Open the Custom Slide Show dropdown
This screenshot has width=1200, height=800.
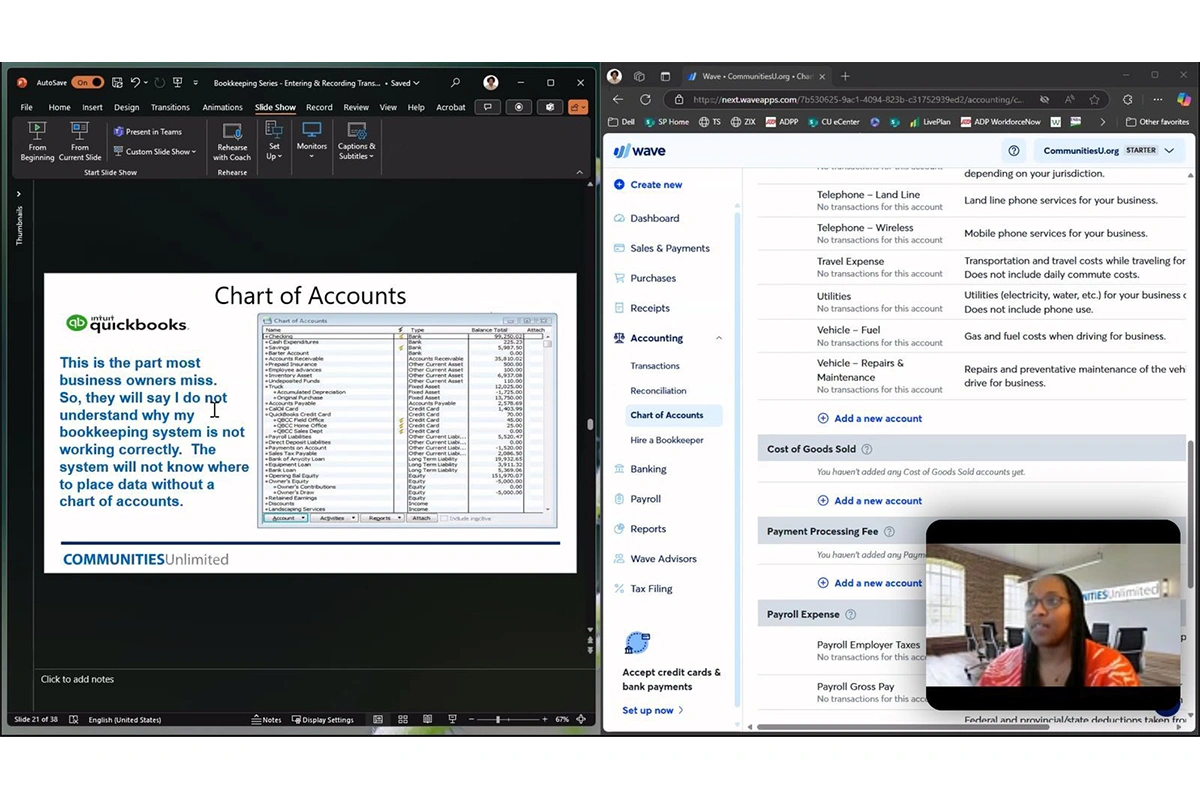click(x=153, y=152)
